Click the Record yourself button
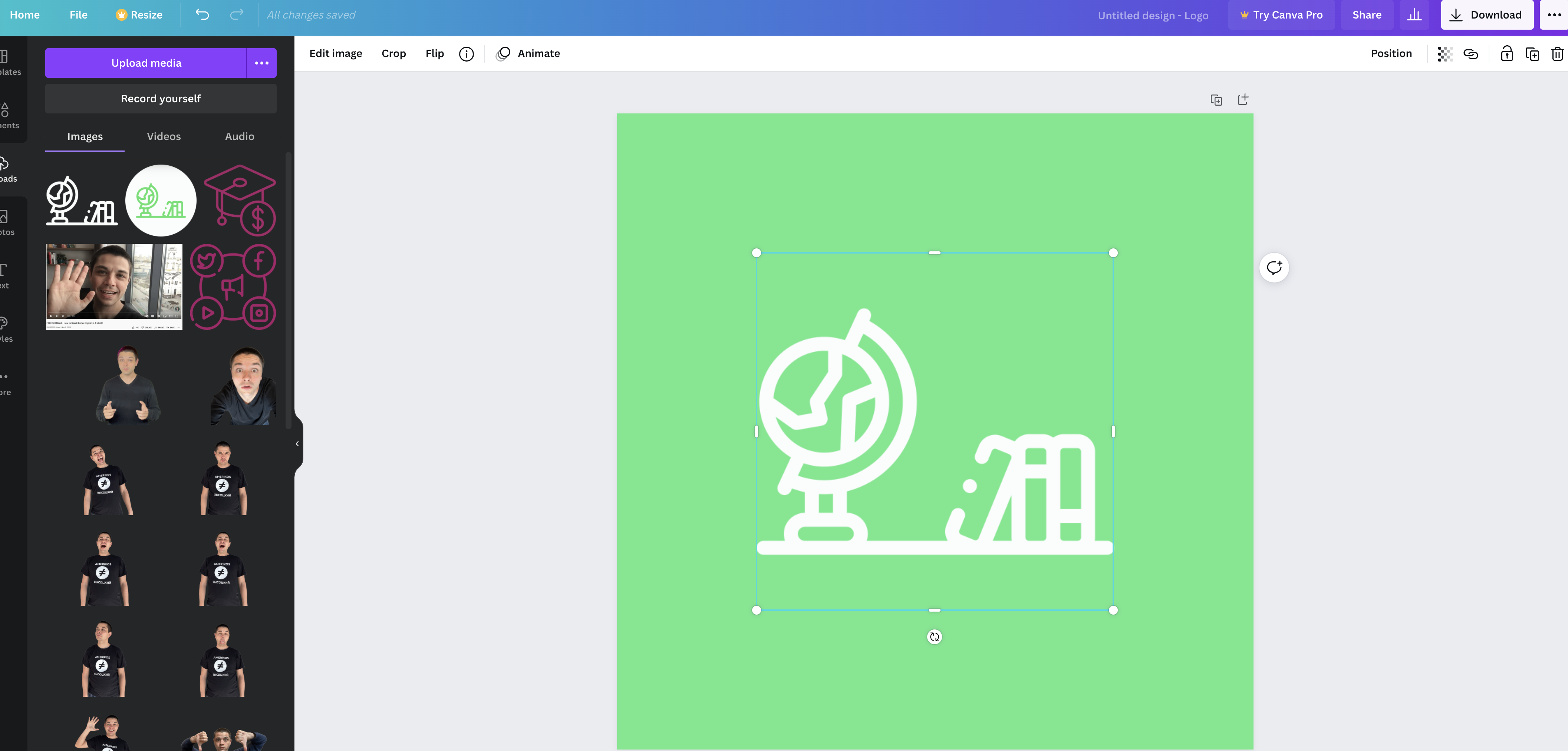Image resolution: width=1568 pixels, height=751 pixels. pyautogui.click(x=161, y=99)
